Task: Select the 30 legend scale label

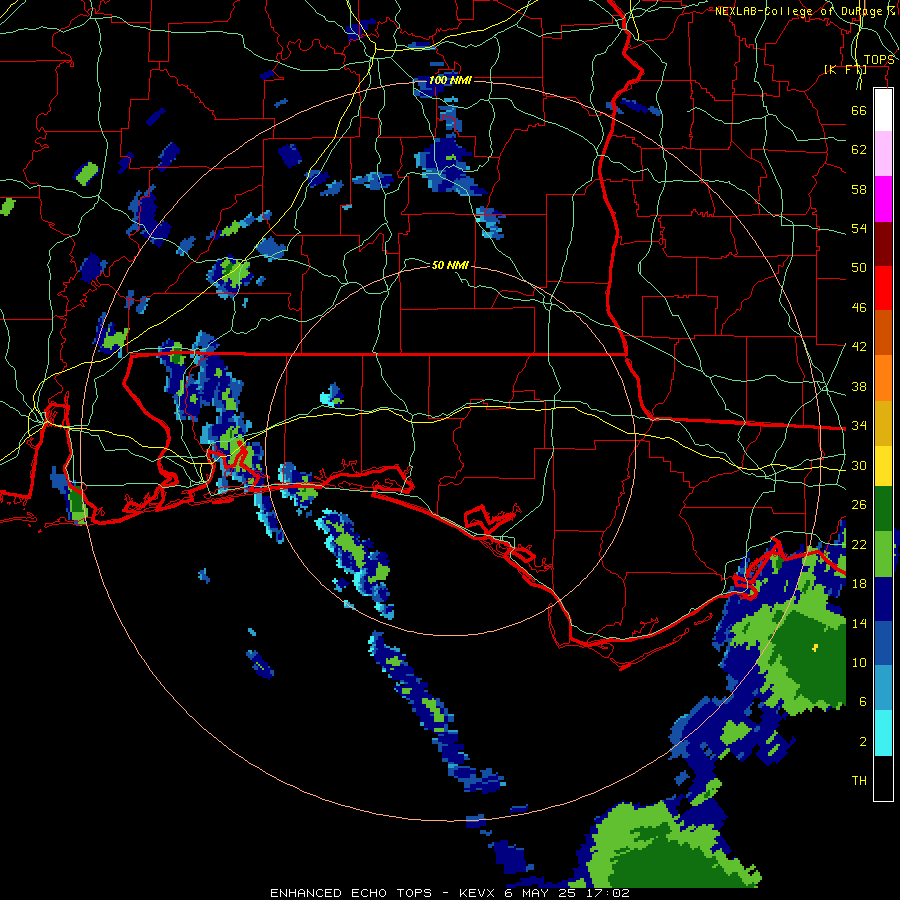Action: (859, 465)
